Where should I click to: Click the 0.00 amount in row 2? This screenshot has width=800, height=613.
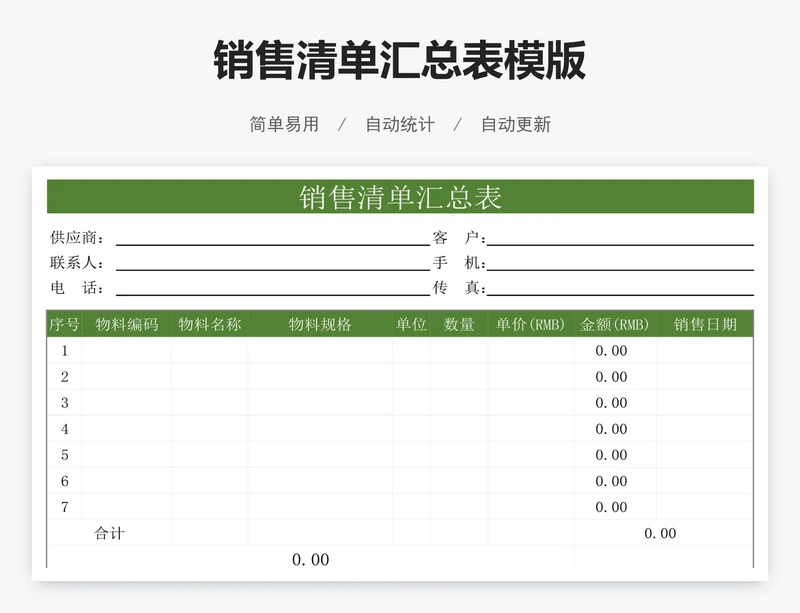coord(611,377)
